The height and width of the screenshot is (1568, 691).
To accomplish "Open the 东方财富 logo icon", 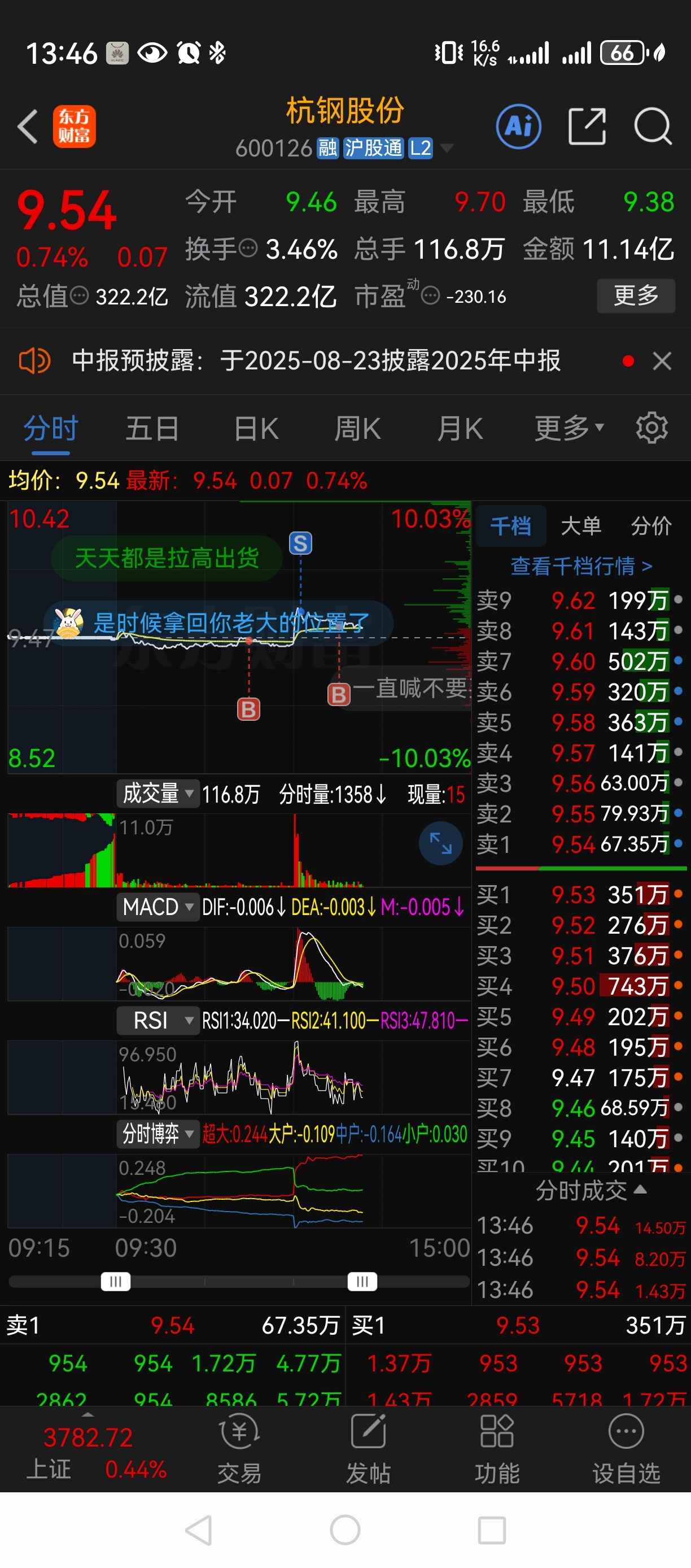I will click(x=74, y=127).
